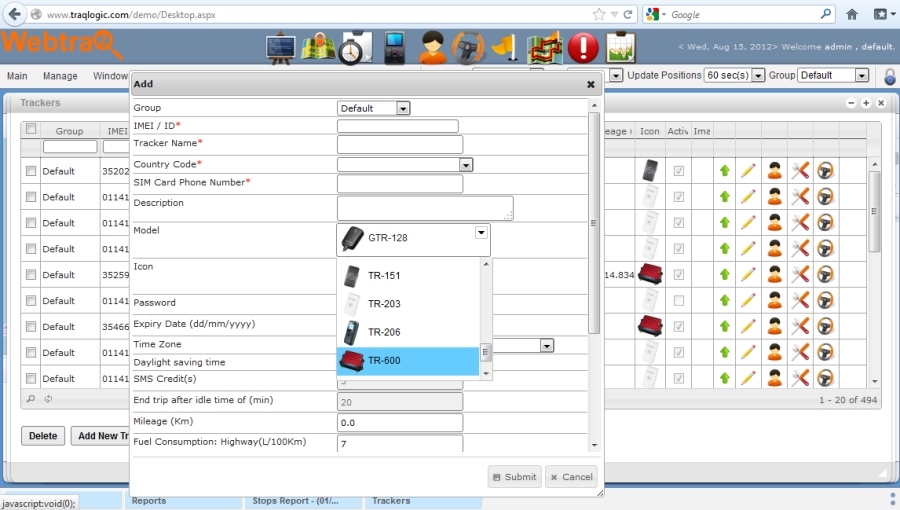Click the Add dialog vertical scrollbar thumb
The image size is (900, 510).
click(594, 223)
